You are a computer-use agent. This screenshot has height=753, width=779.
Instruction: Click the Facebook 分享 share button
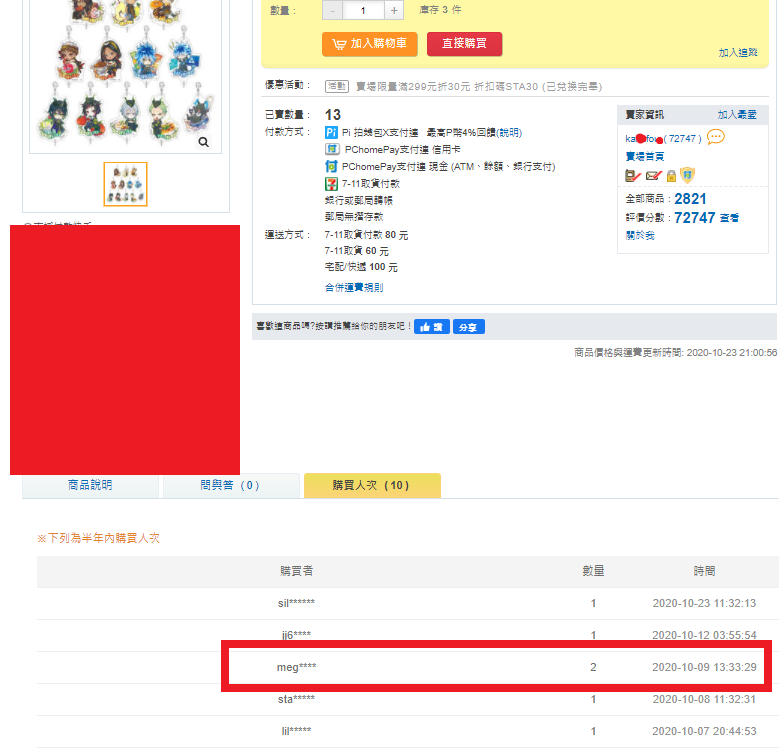(468, 327)
